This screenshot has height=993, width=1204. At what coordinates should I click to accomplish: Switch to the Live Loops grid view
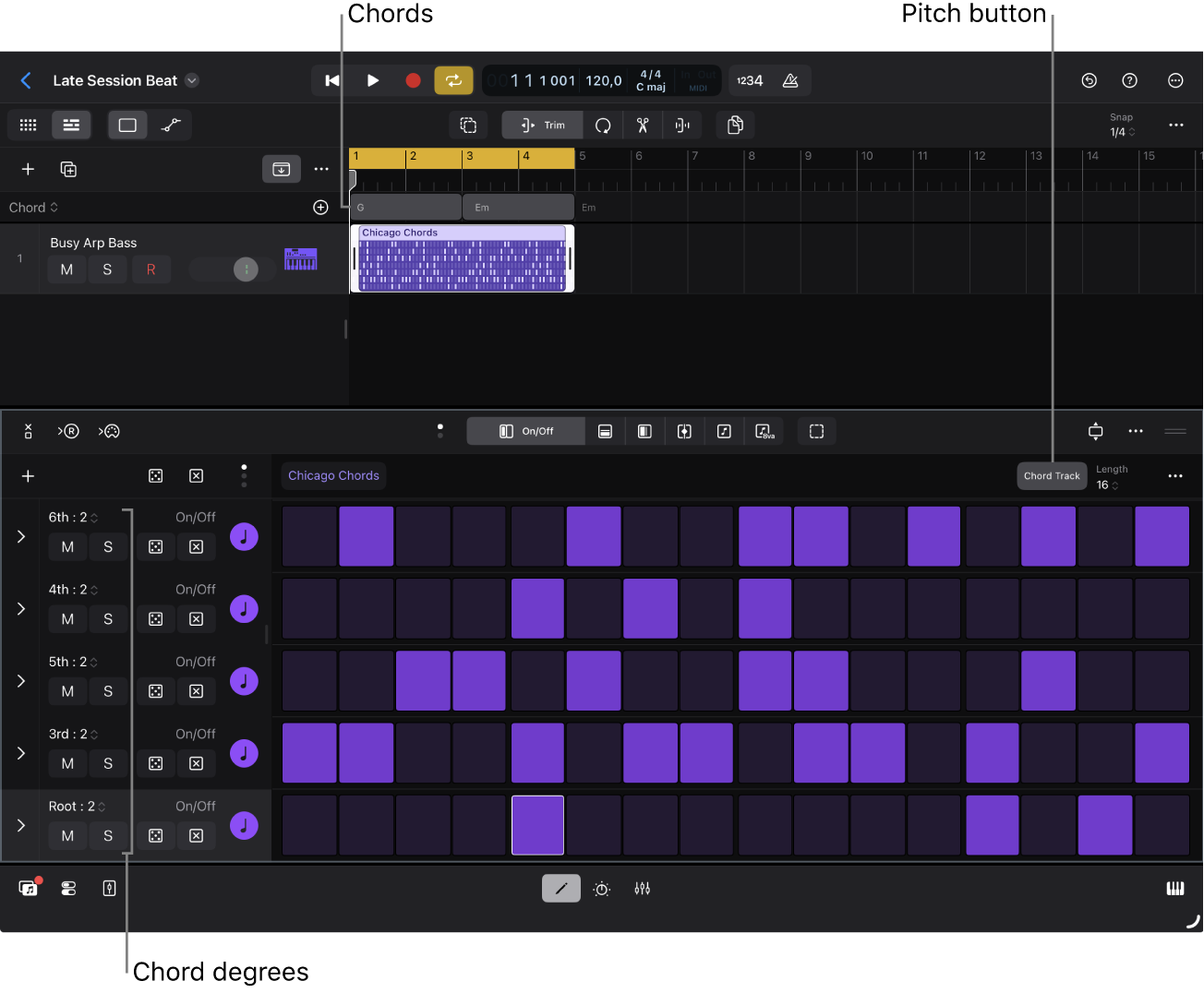[x=27, y=125]
